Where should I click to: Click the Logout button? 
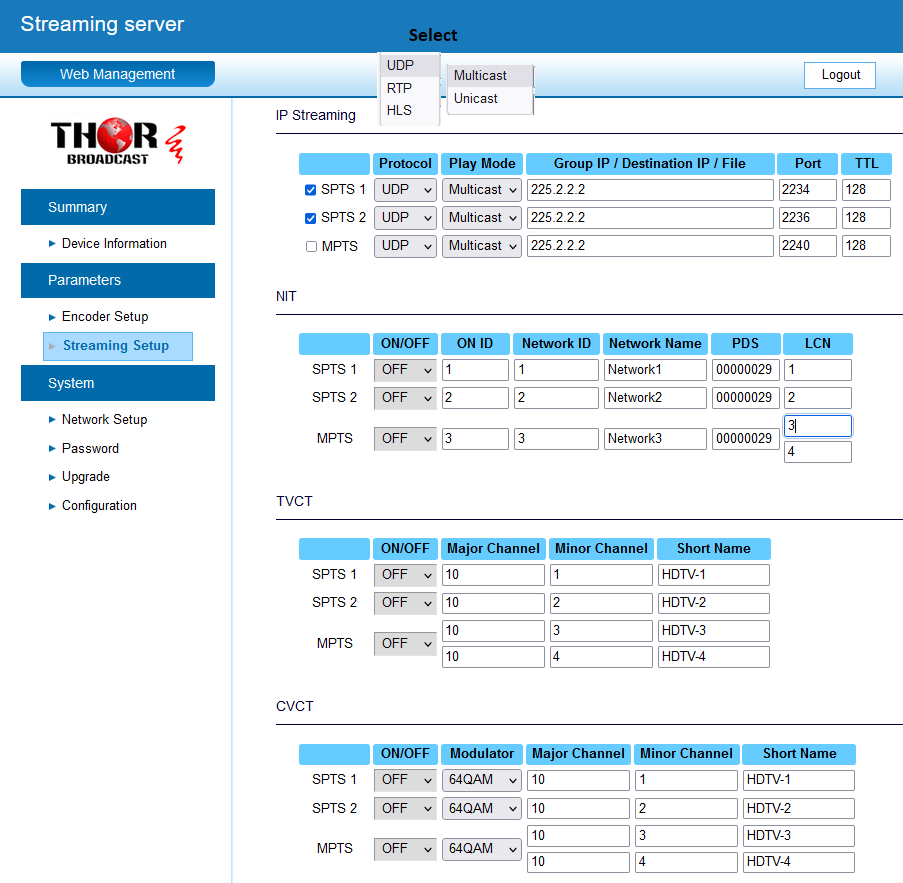[x=839, y=75]
